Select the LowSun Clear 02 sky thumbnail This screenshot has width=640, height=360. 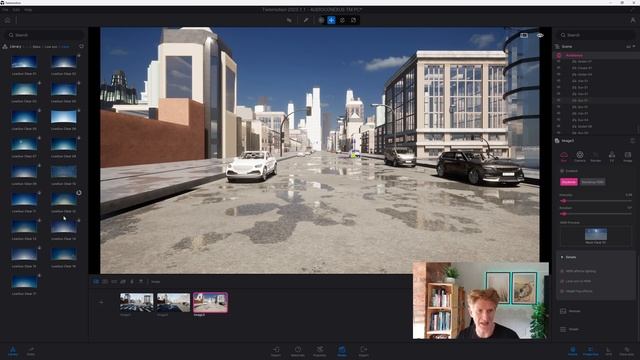click(64, 62)
